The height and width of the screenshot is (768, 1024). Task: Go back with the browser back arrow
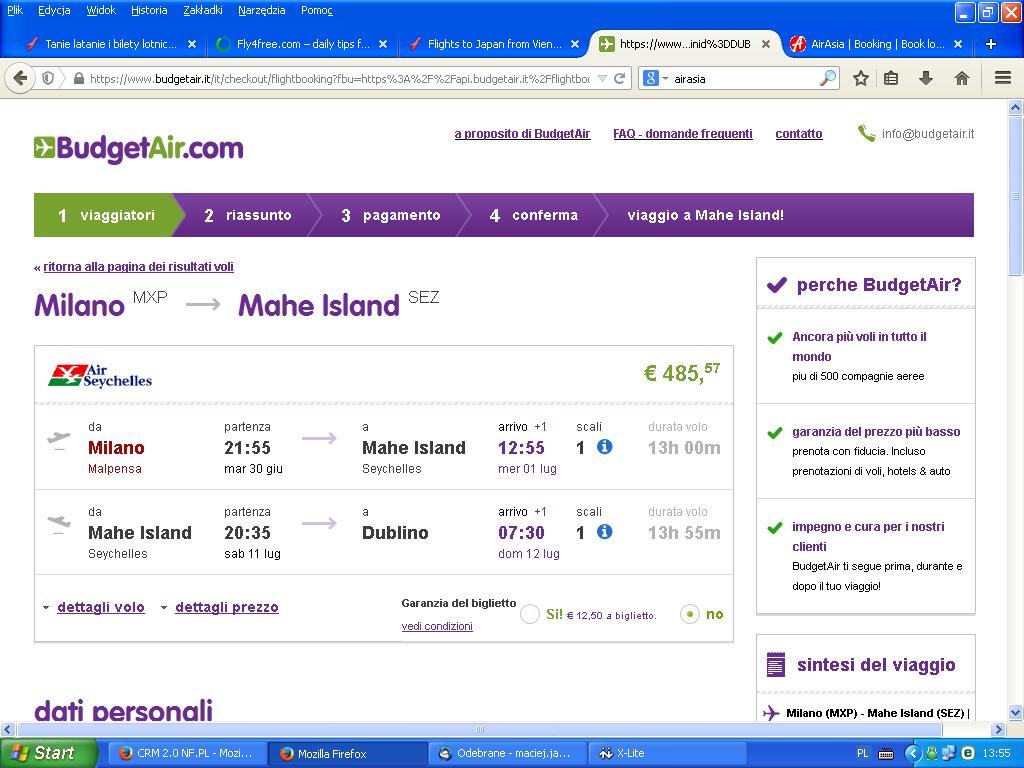click(x=20, y=78)
